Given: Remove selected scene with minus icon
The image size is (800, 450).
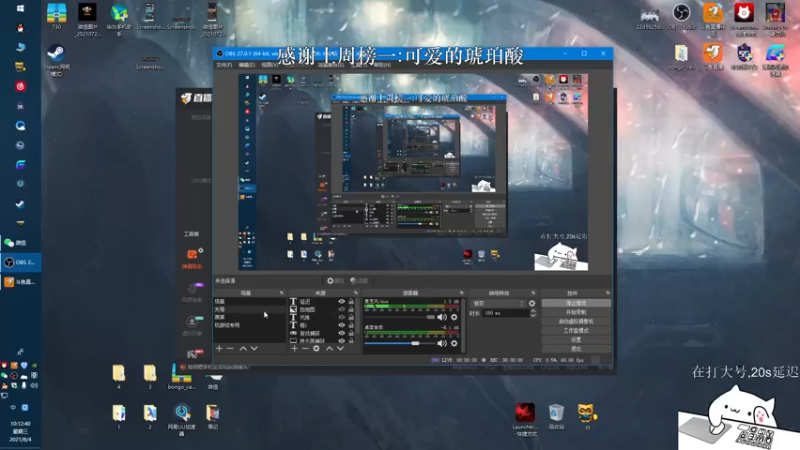Looking at the screenshot, I should tap(230, 348).
